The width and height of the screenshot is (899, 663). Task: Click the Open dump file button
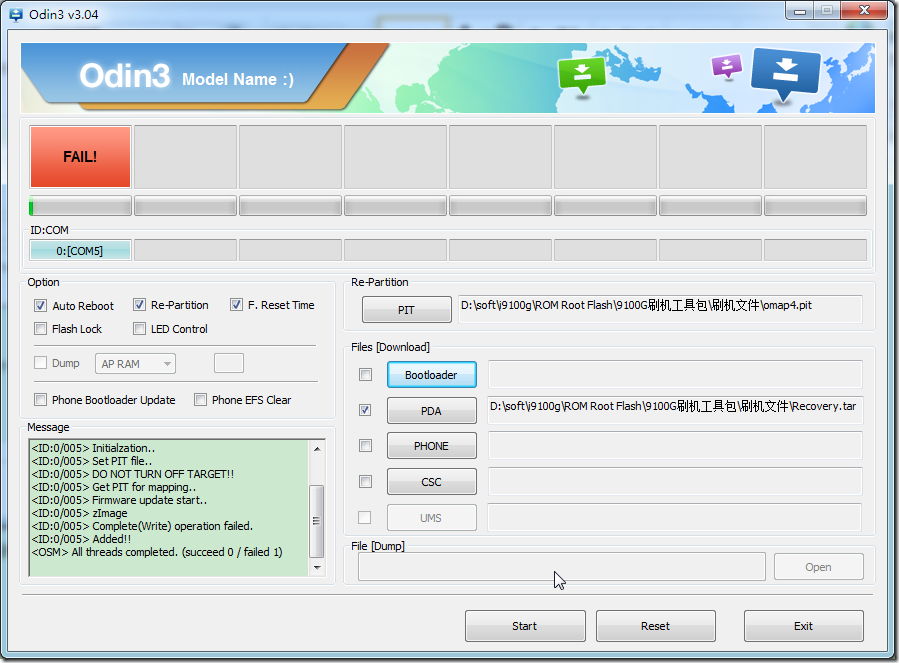(x=818, y=567)
